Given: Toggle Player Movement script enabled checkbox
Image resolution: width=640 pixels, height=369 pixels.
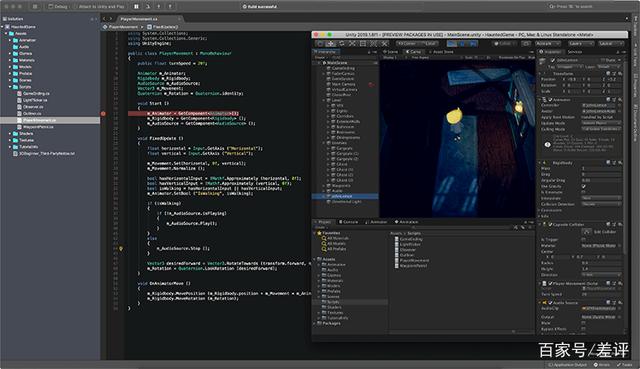Looking at the screenshot, I should tap(550, 283).
